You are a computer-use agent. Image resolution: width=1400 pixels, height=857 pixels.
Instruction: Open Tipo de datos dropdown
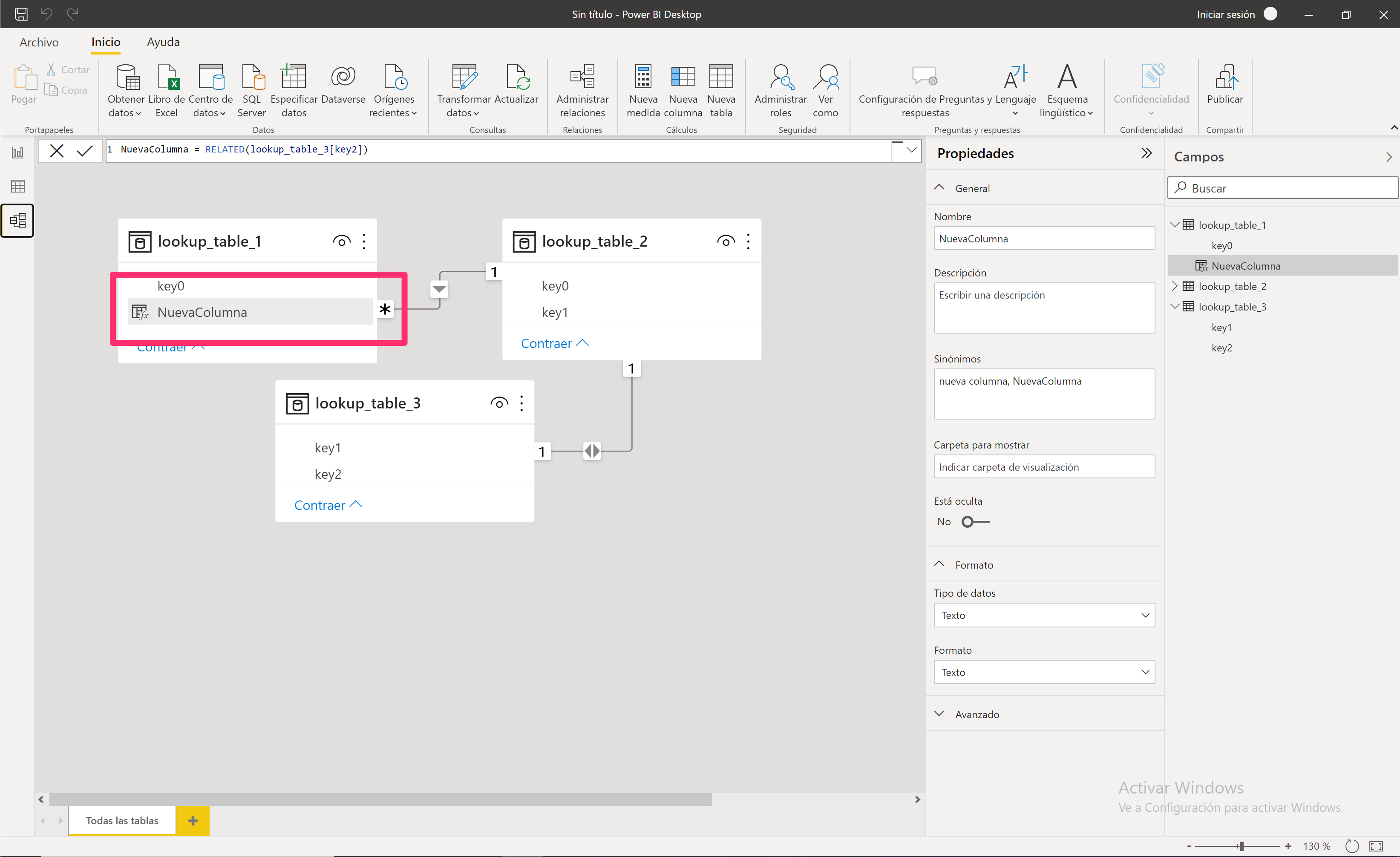point(1044,615)
